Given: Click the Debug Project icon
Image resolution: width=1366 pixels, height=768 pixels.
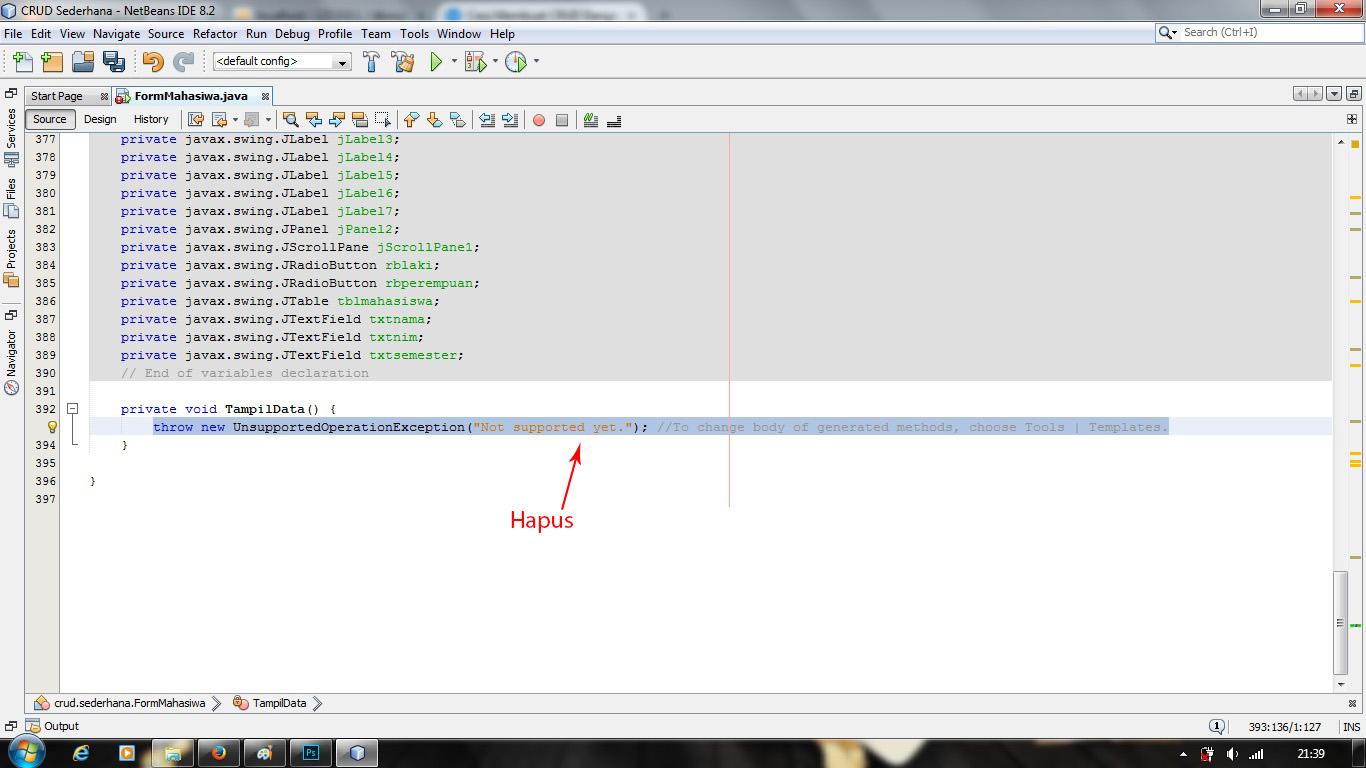Looking at the screenshot, I should coord(475,62).
